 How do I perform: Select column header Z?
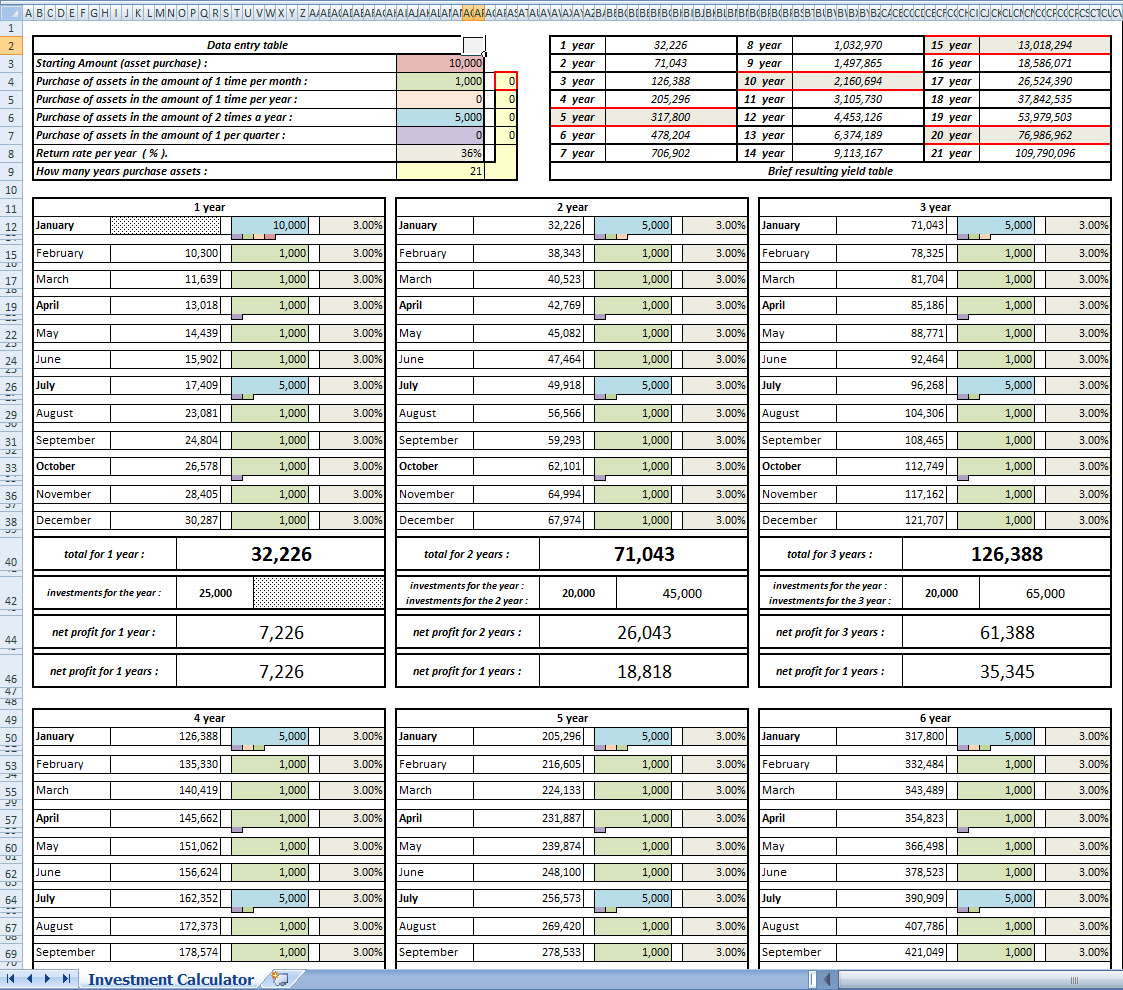coord(303,13)
